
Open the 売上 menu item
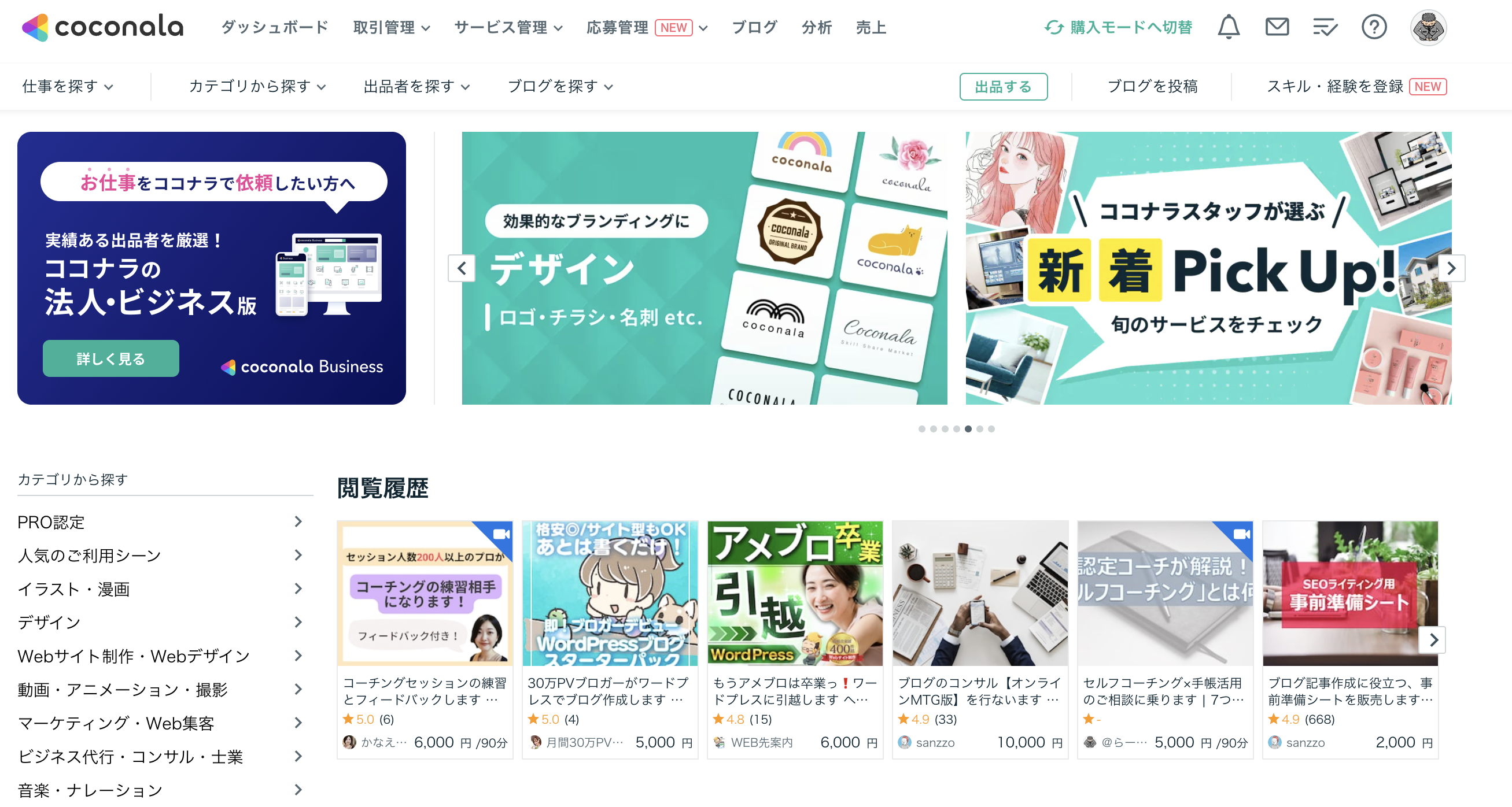point(871,27)
